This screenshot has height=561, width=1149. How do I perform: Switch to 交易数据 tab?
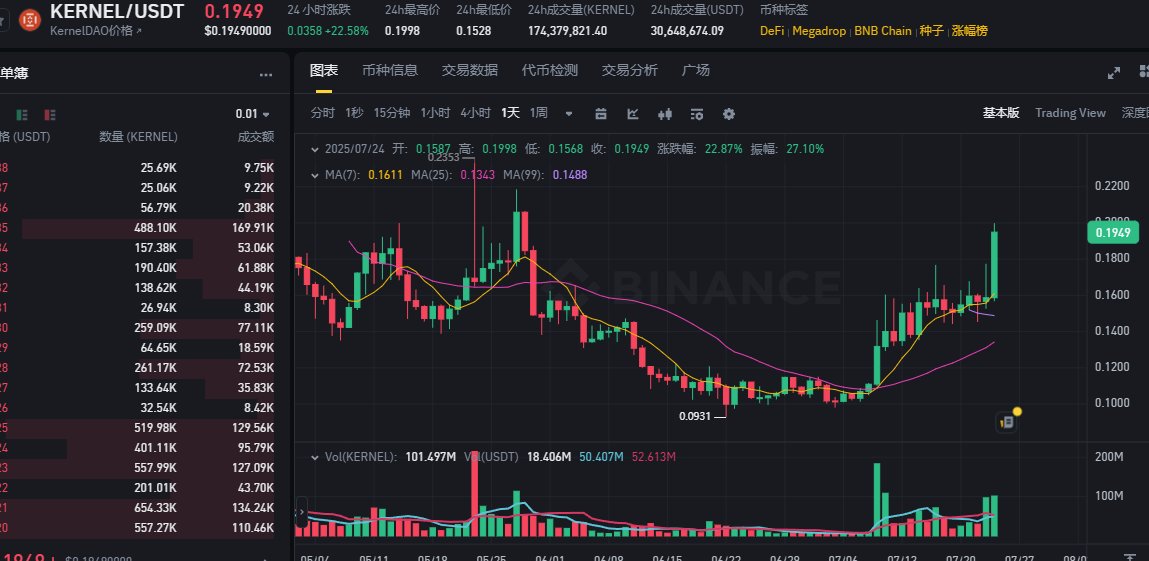(x=470, y=70)
